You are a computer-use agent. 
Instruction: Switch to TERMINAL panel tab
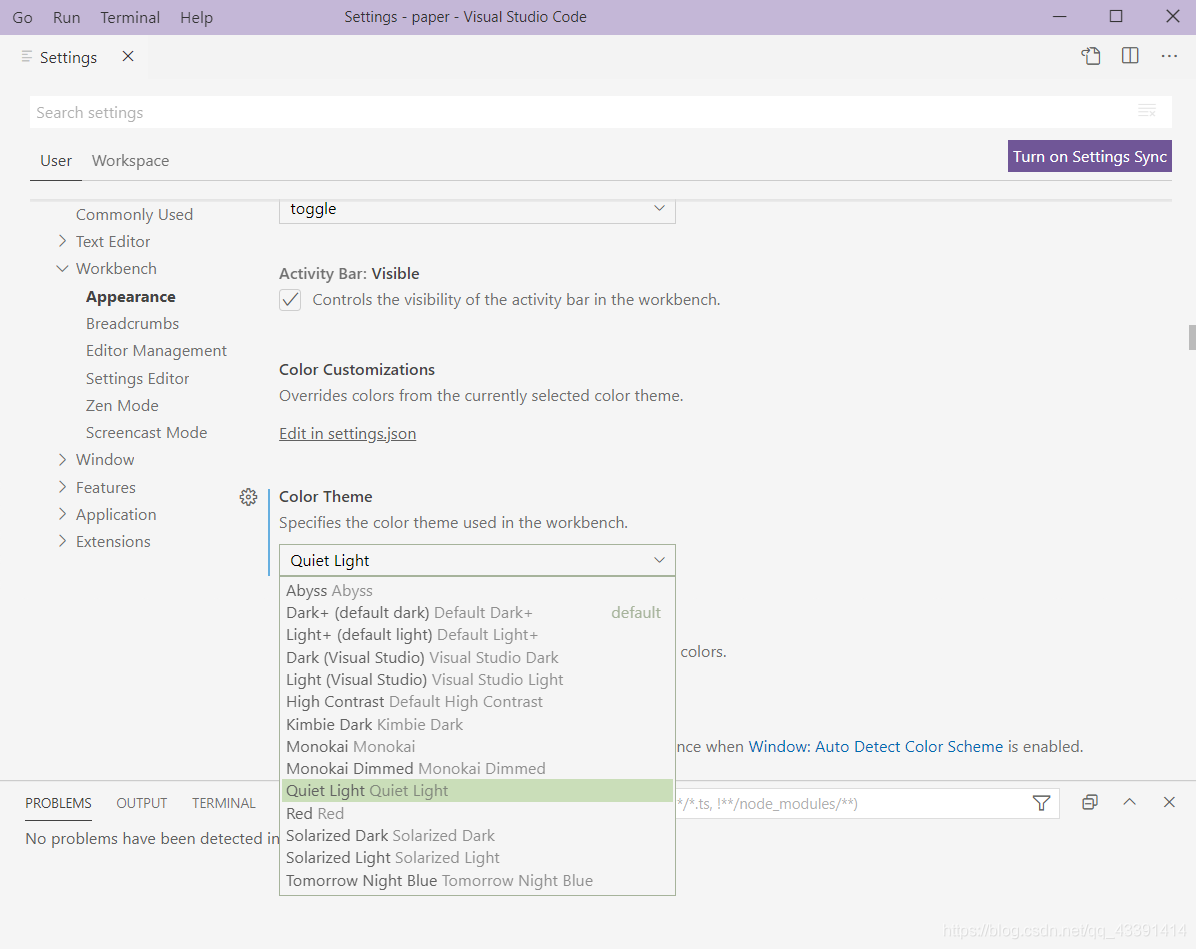(223, 803)
